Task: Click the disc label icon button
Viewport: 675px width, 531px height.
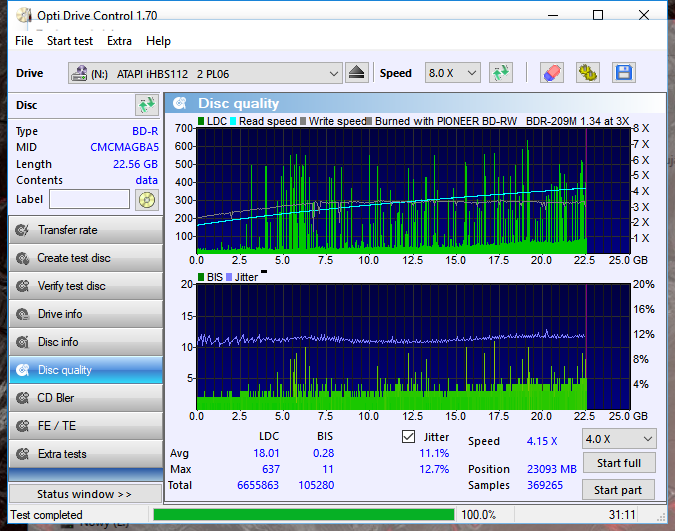Action: click(146, 200)
